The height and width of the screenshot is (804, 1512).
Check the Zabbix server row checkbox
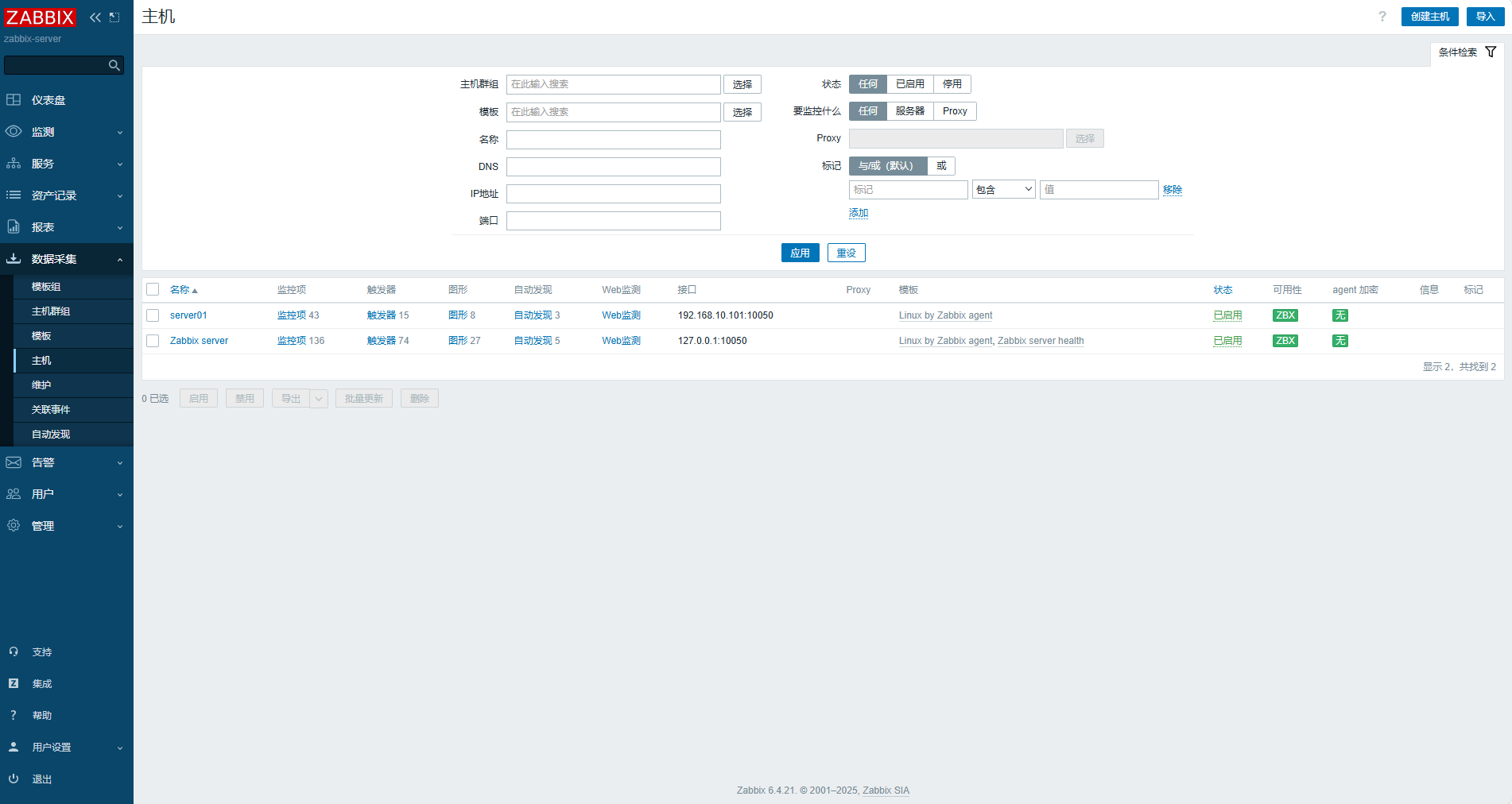[x=153, y=341]
